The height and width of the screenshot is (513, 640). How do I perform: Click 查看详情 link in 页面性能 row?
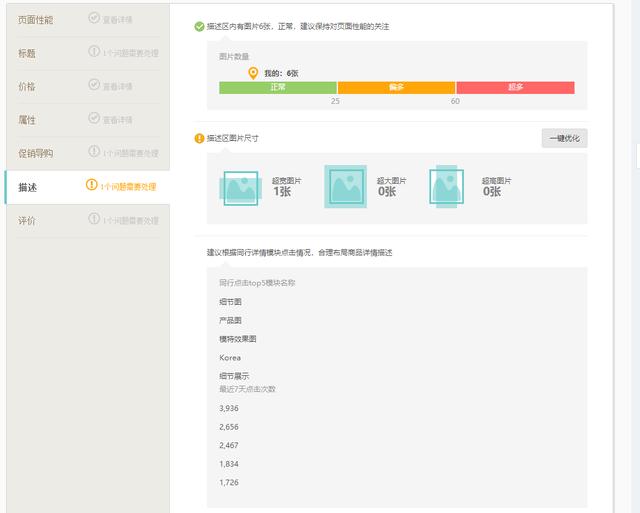(x=117, y=20)
